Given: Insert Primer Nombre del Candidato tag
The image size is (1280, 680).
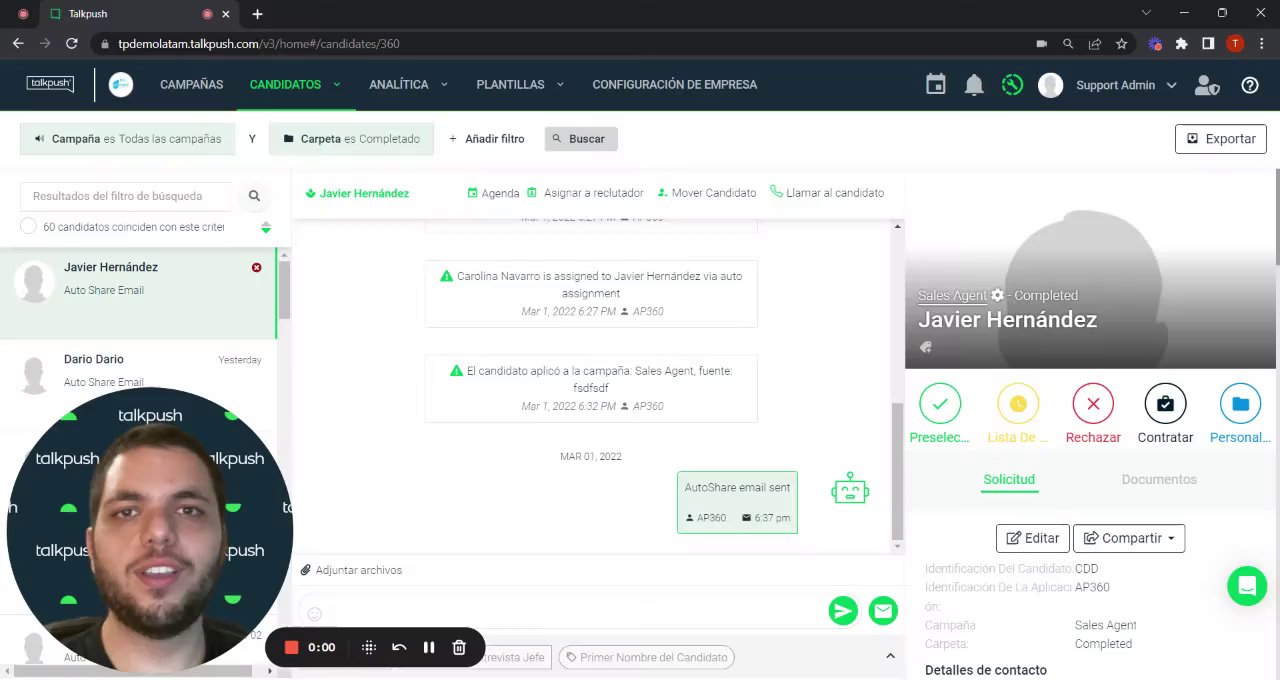Looking at the screenshot, I should tap(646, 657).
